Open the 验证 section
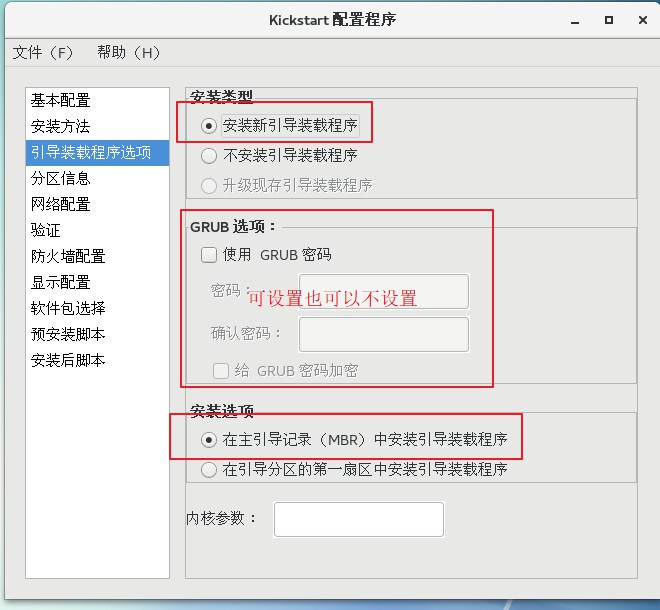The width and height of the screenshot is (660, 610). point(97,230)
